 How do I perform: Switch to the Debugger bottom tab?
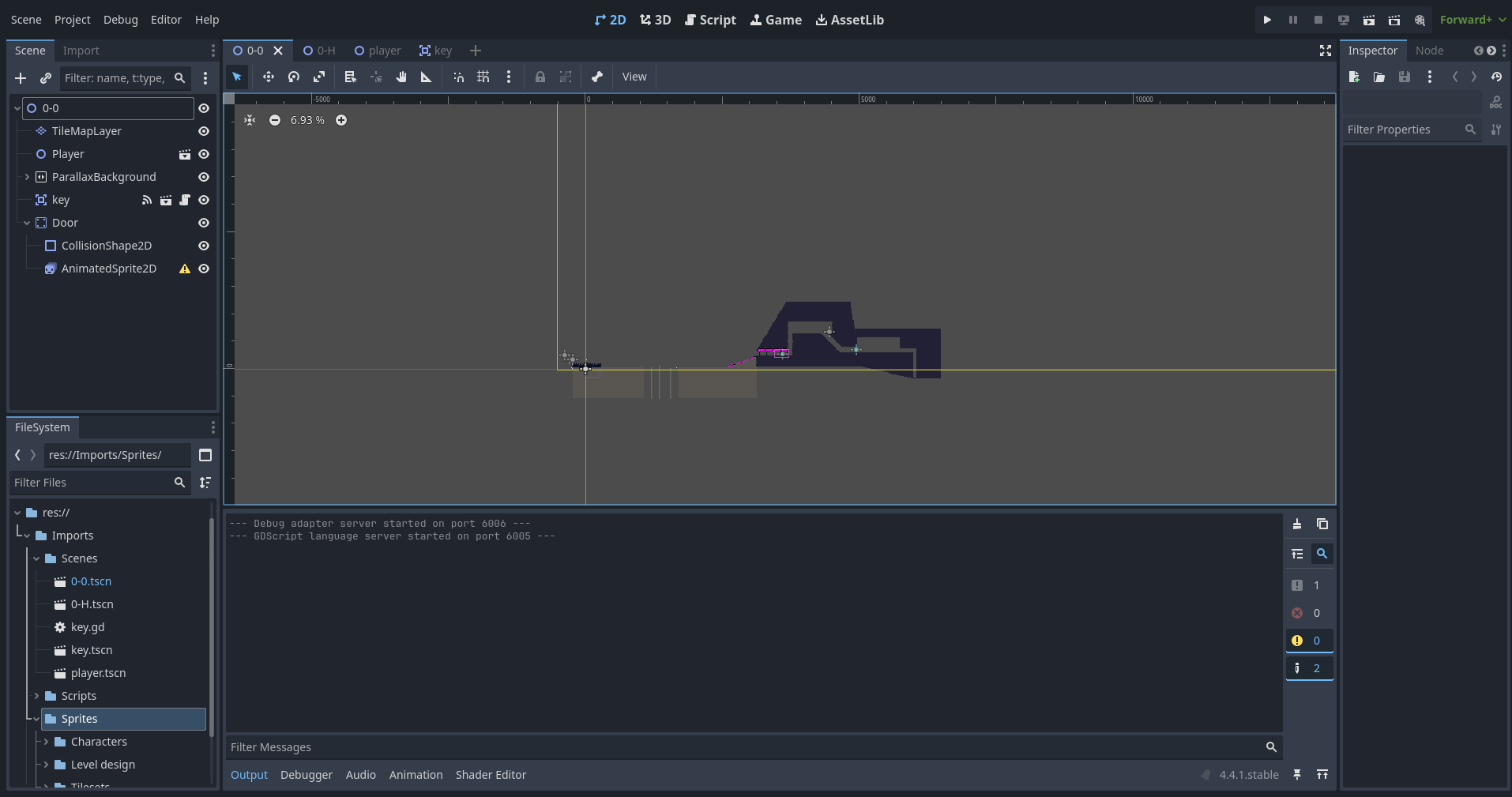click(306, 775)
